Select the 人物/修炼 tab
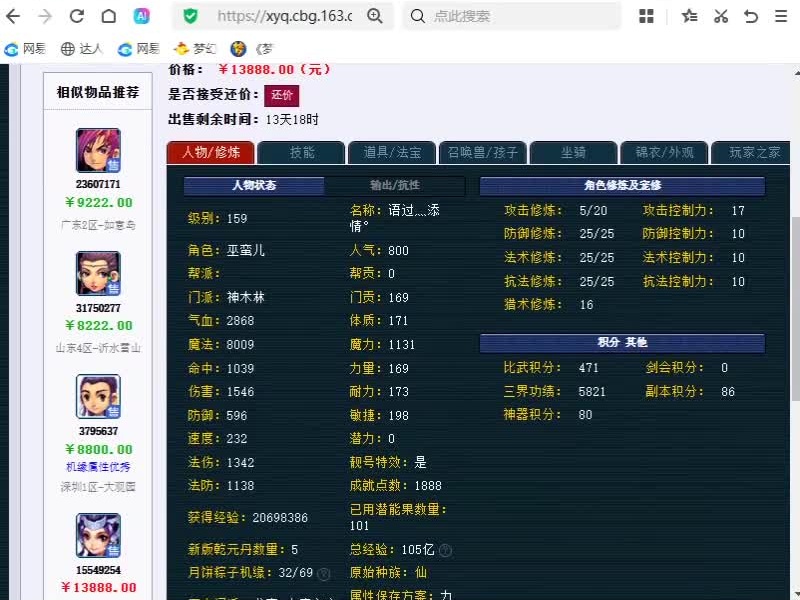Image resolution: width=800 pixels, height=600 pixels. (x=211, y=153)
